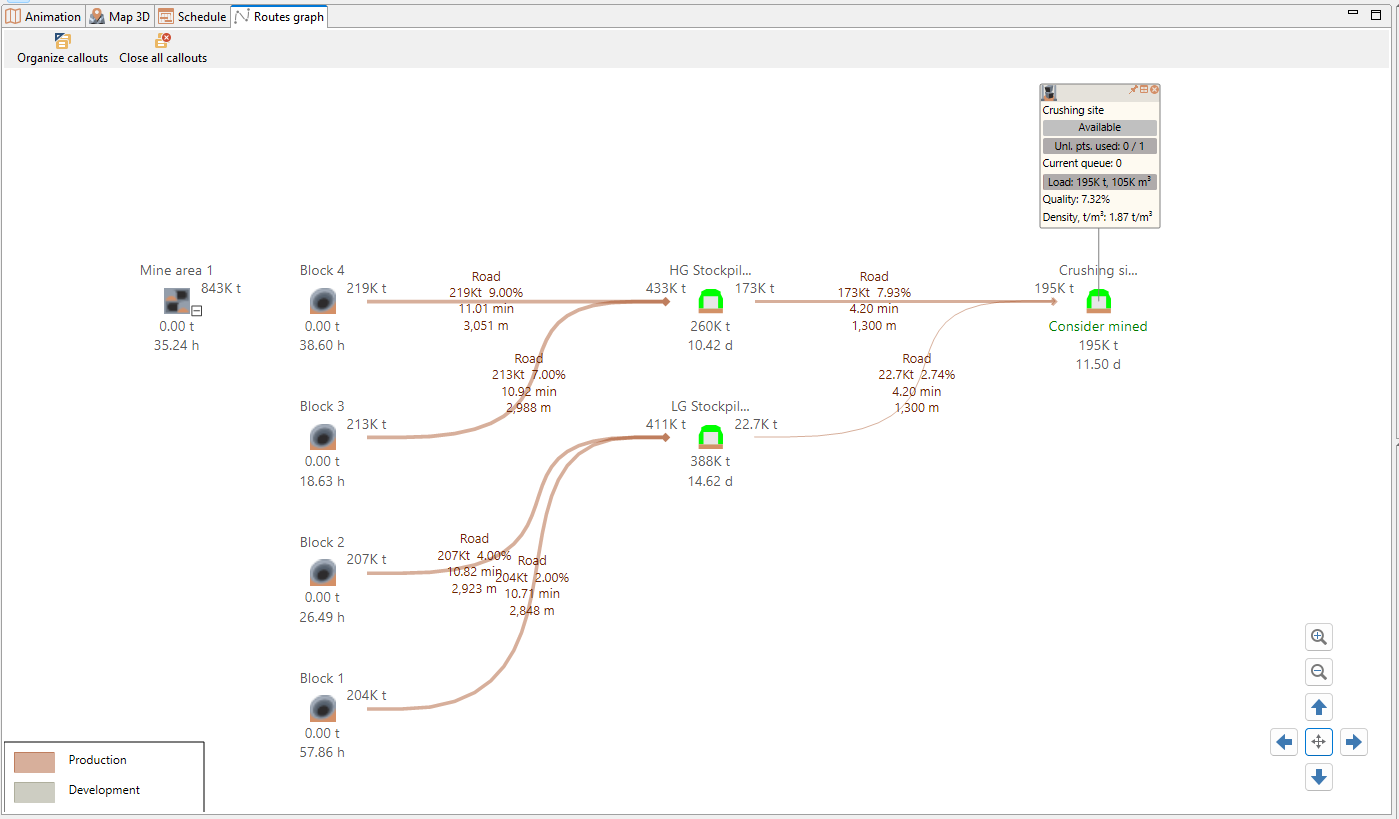Pan the graph down with arrow button
Viewport: 1399px width, 819px height.
[1319, 777]
